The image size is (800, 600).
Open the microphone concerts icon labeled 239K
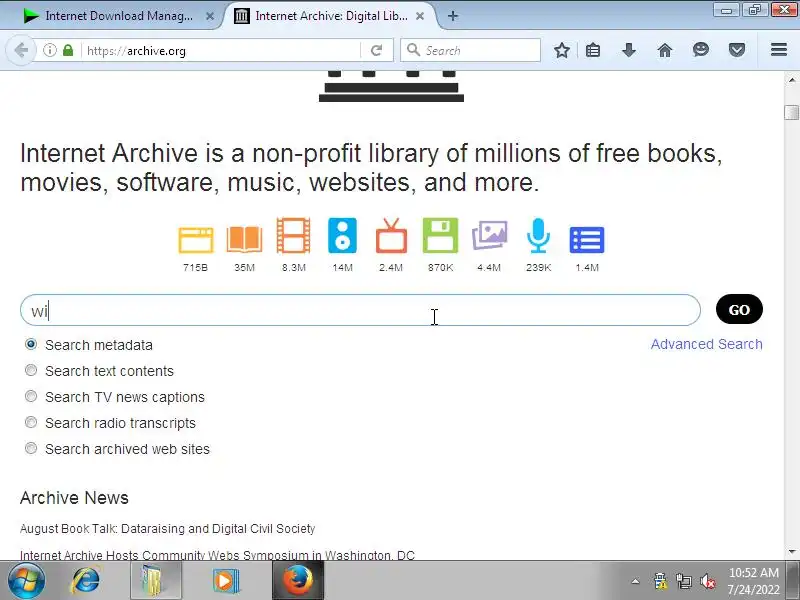(x=538, y=235)
